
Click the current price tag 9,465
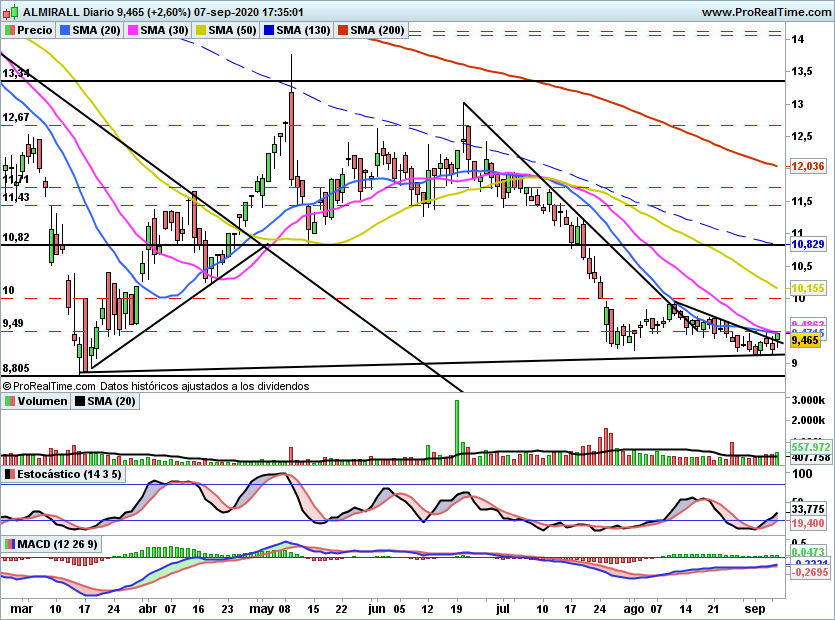(x=806, y=341)
